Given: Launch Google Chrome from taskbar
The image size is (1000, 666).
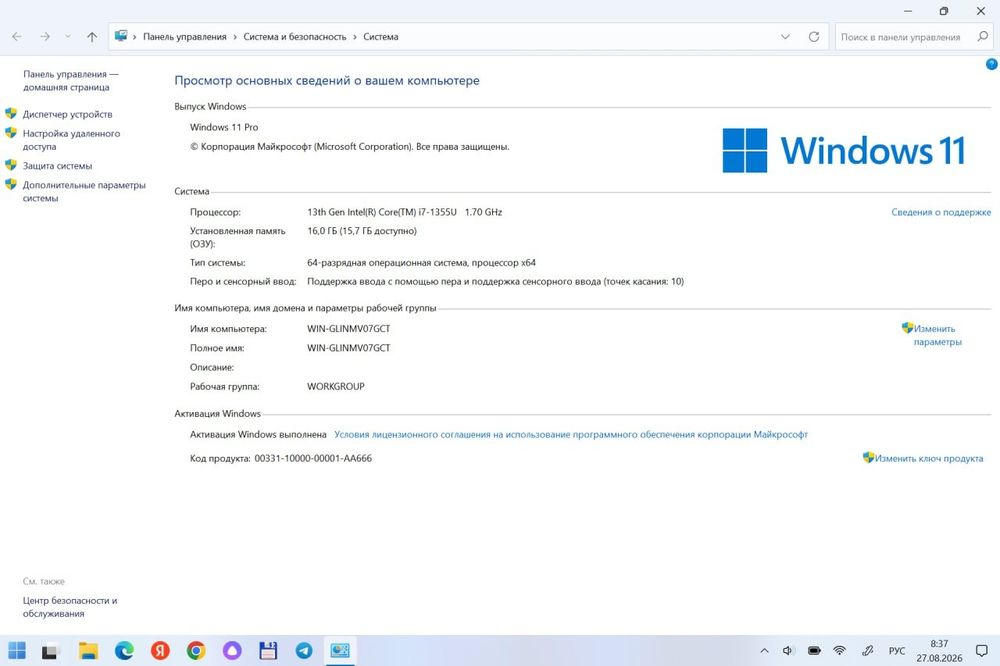Looking at the screenshot, I should tap(196, 650).
